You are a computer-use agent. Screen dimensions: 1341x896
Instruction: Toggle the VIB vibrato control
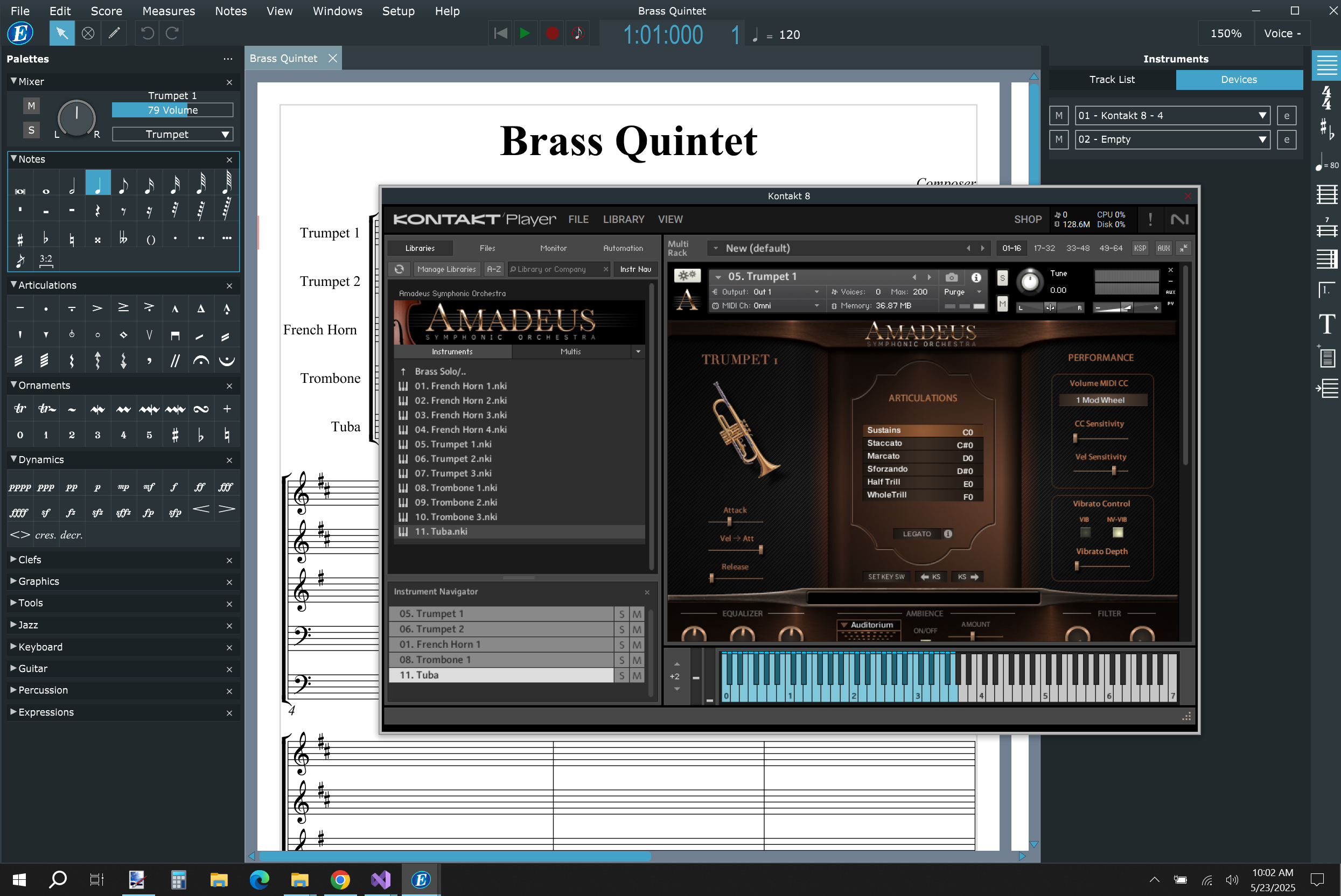[x=1085, y=533]
